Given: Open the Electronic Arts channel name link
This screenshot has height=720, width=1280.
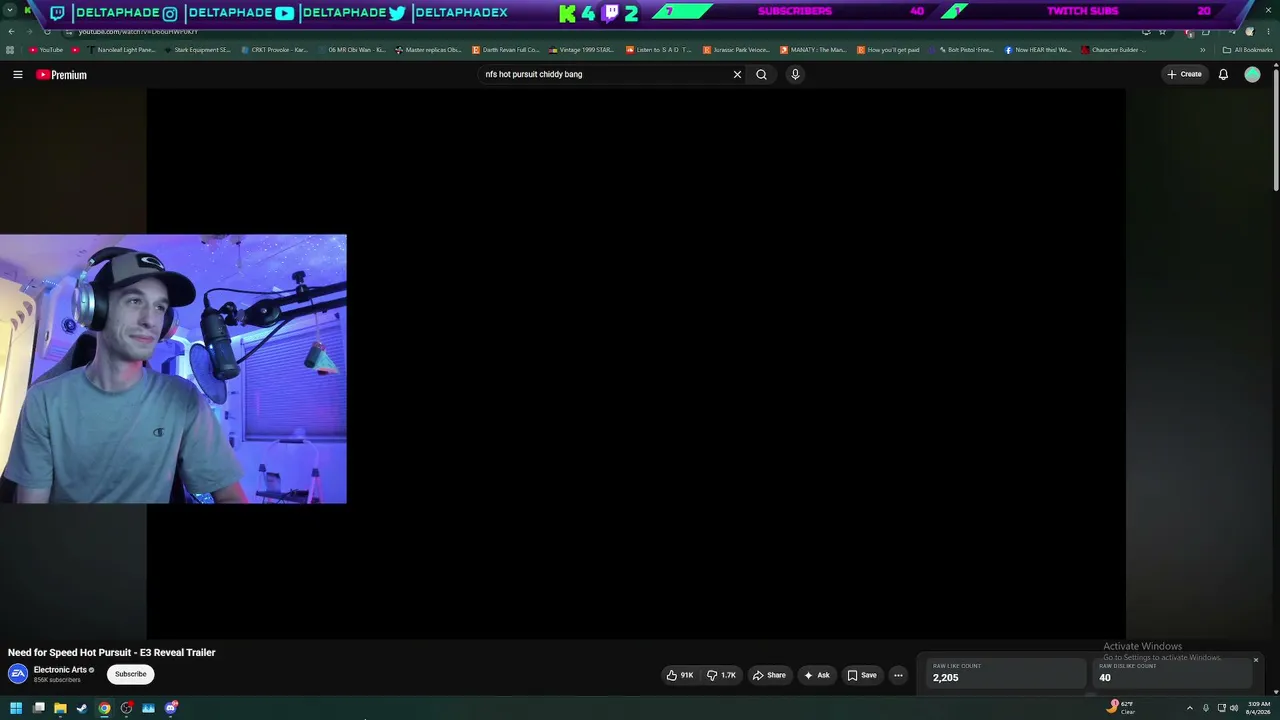Looking at the screenshot, I should pyautogui.click(x=60, y=670).
